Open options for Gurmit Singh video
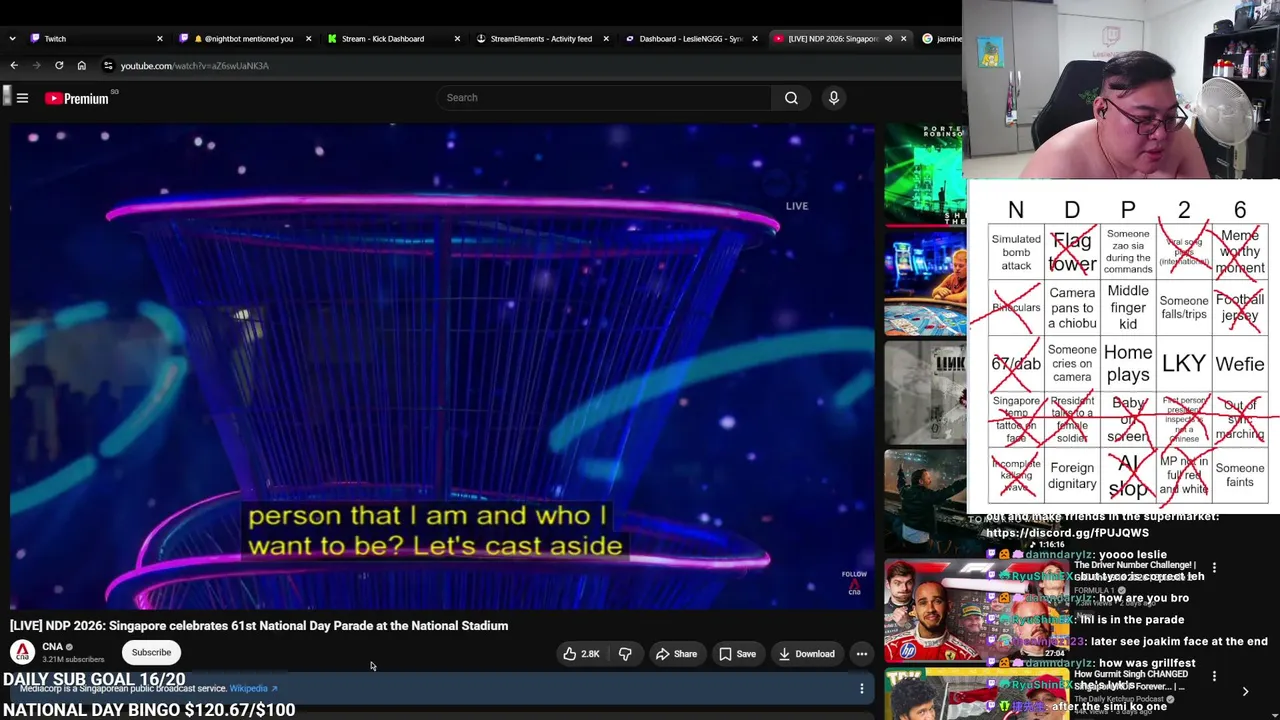 [x=1214, y=676]
